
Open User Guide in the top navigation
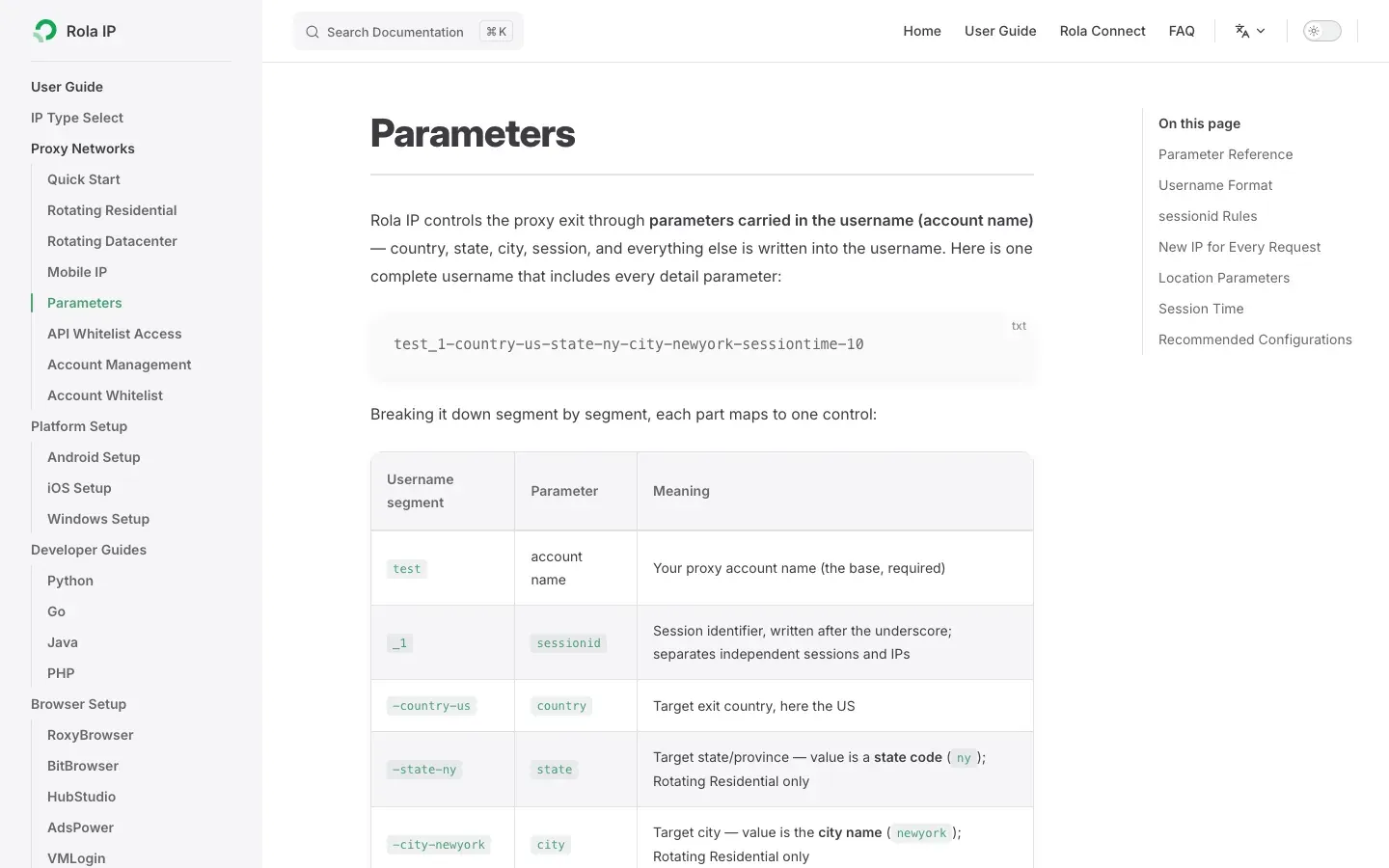(1000, 31)
